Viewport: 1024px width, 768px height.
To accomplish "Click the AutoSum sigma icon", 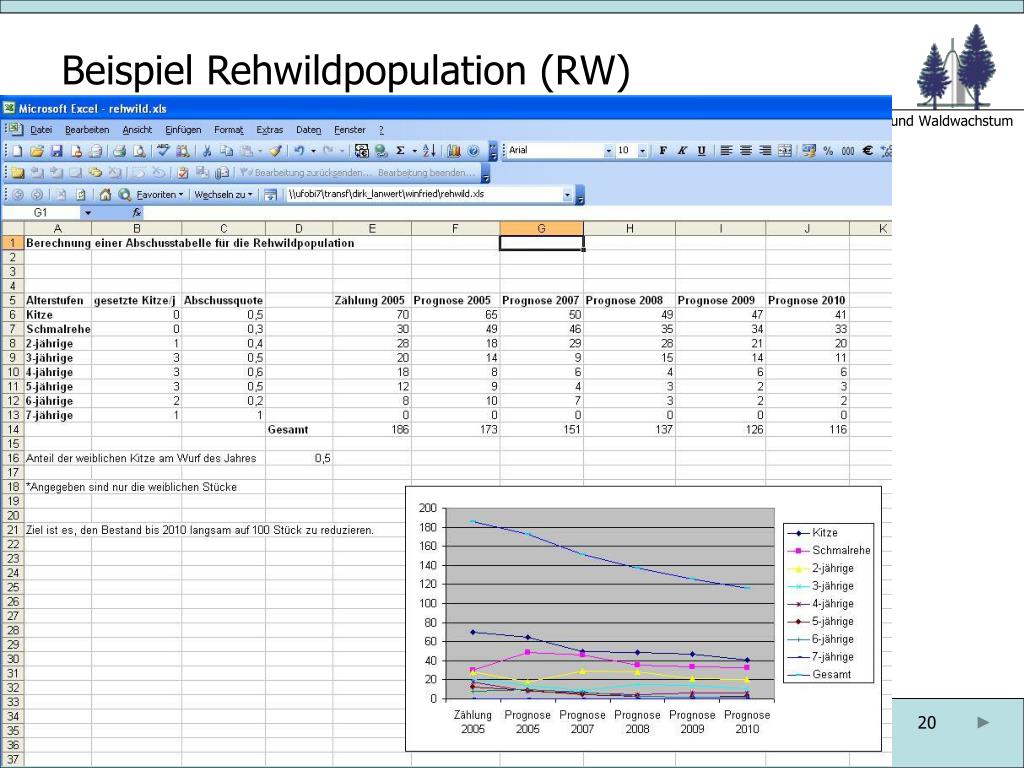I will click(x=400, y=151).
